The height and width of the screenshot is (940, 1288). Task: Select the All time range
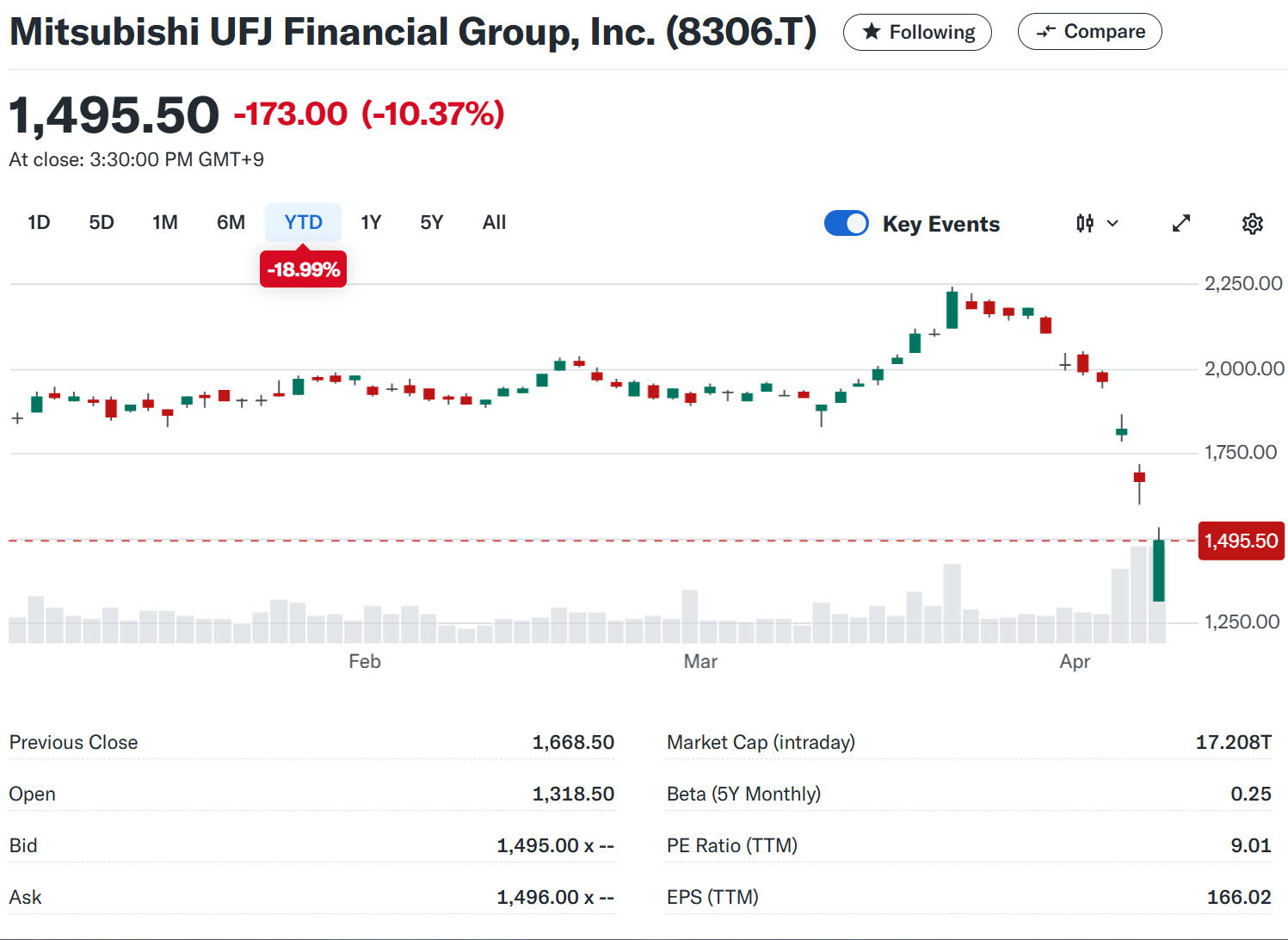[494, 222]
